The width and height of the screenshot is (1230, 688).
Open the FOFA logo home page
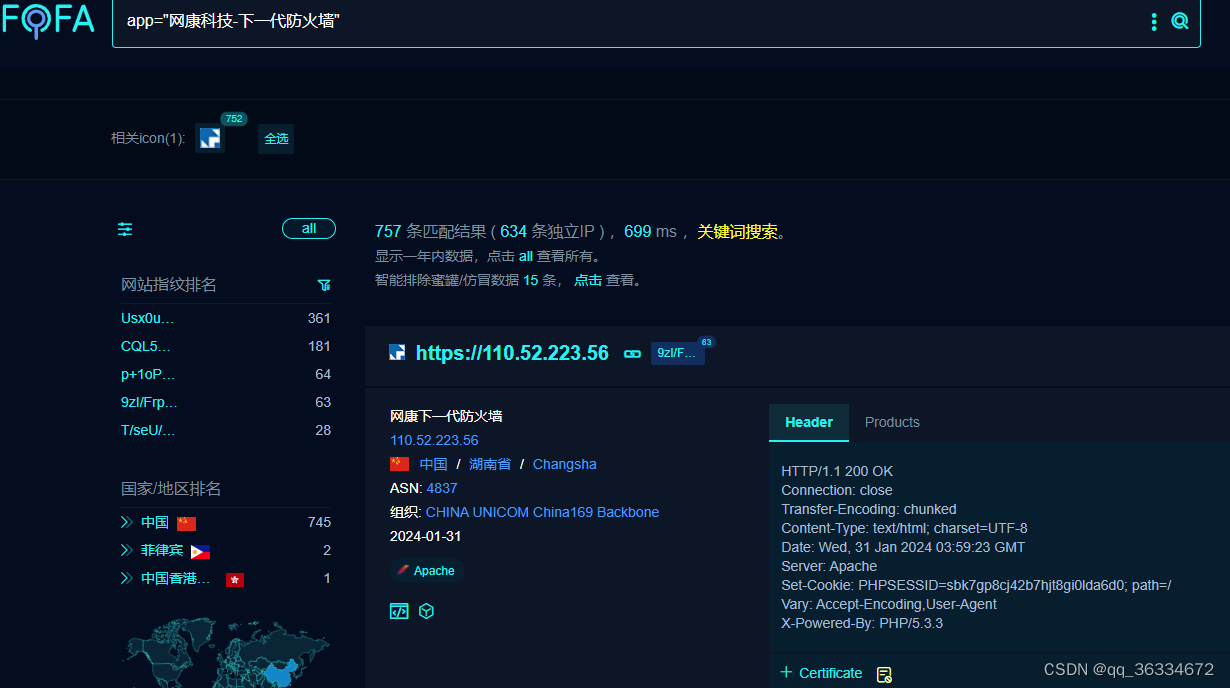(48, 20)
